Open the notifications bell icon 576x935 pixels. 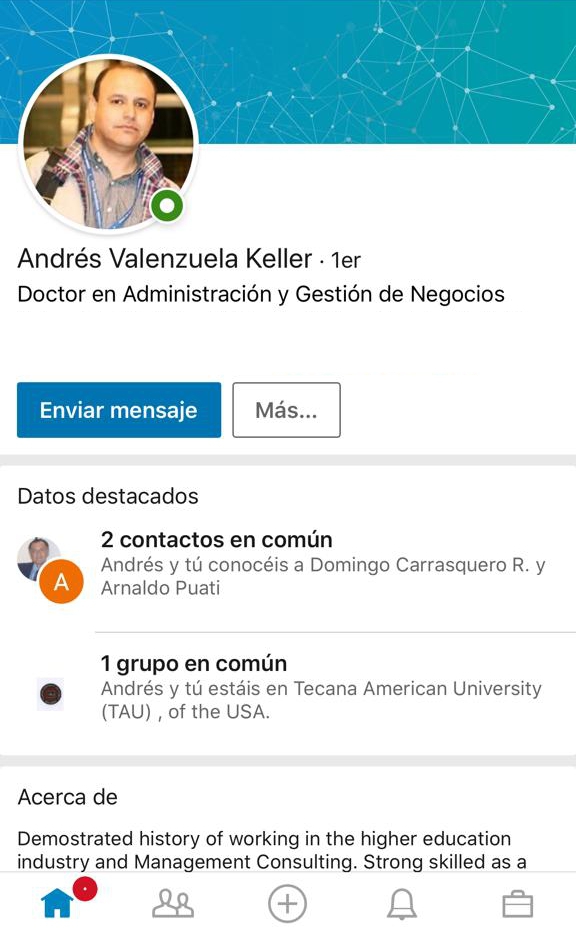[x=402, y=904]
